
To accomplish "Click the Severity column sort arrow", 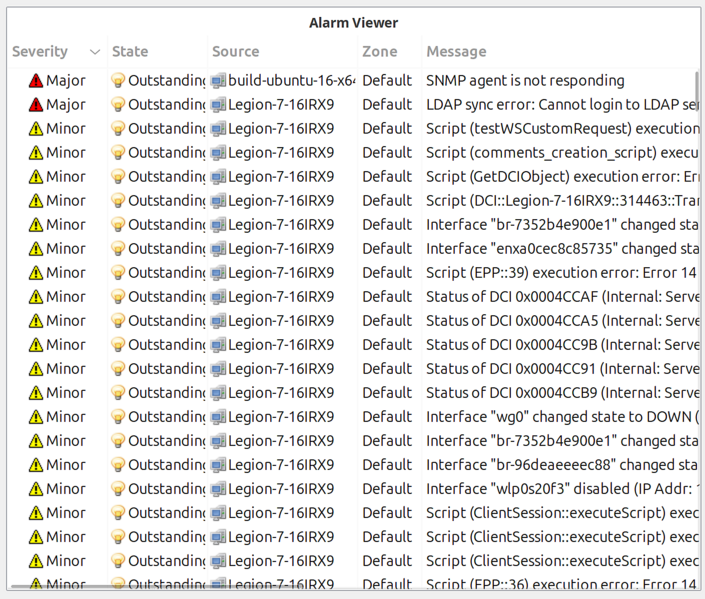I will (95, 52).
